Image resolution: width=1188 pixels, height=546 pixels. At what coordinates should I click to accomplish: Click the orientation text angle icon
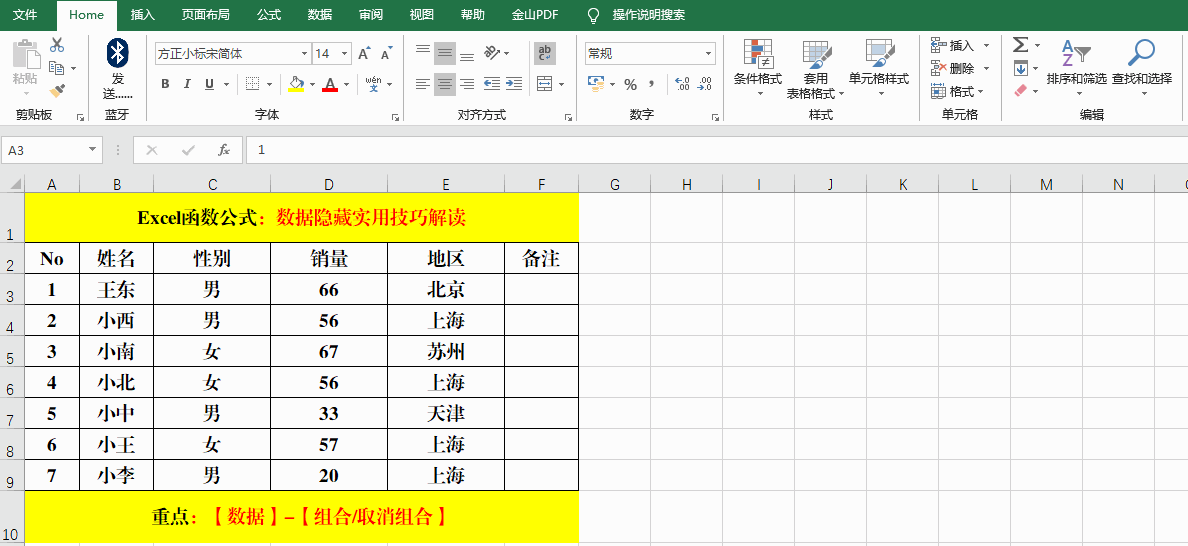[x=492, y=53]
